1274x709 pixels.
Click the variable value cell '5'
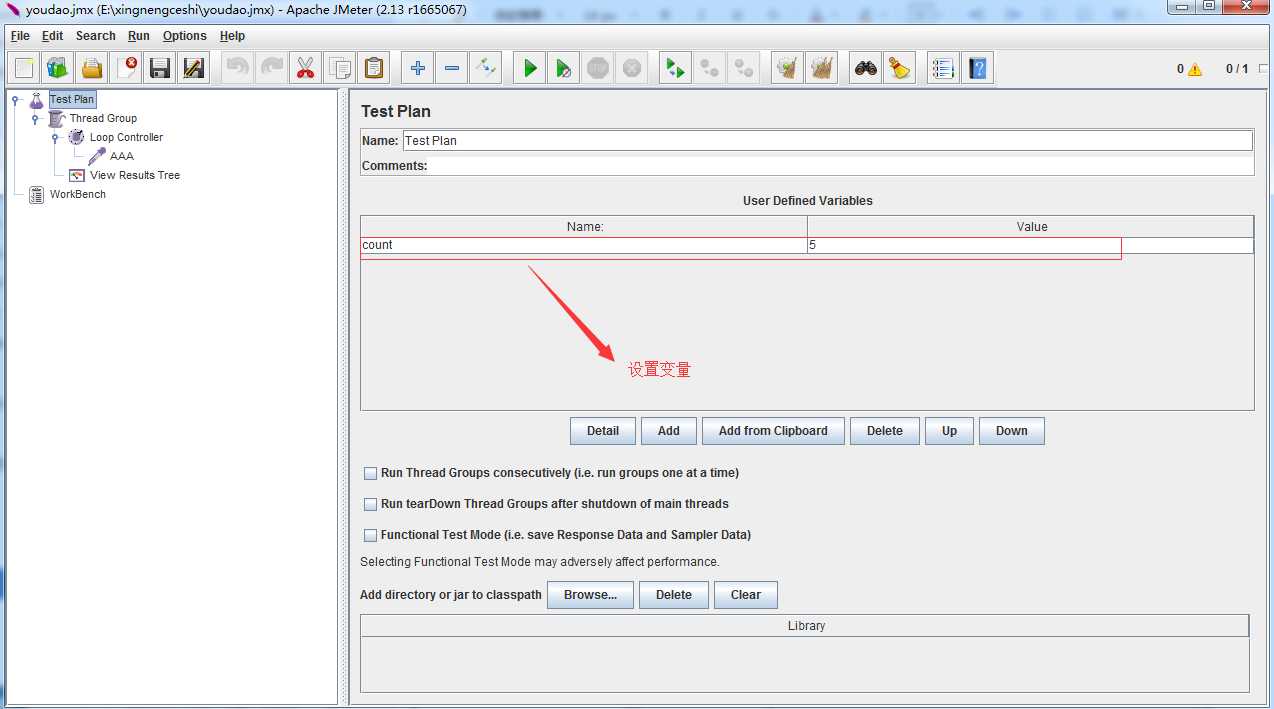pyautogui.click(x=1030, y=245)
